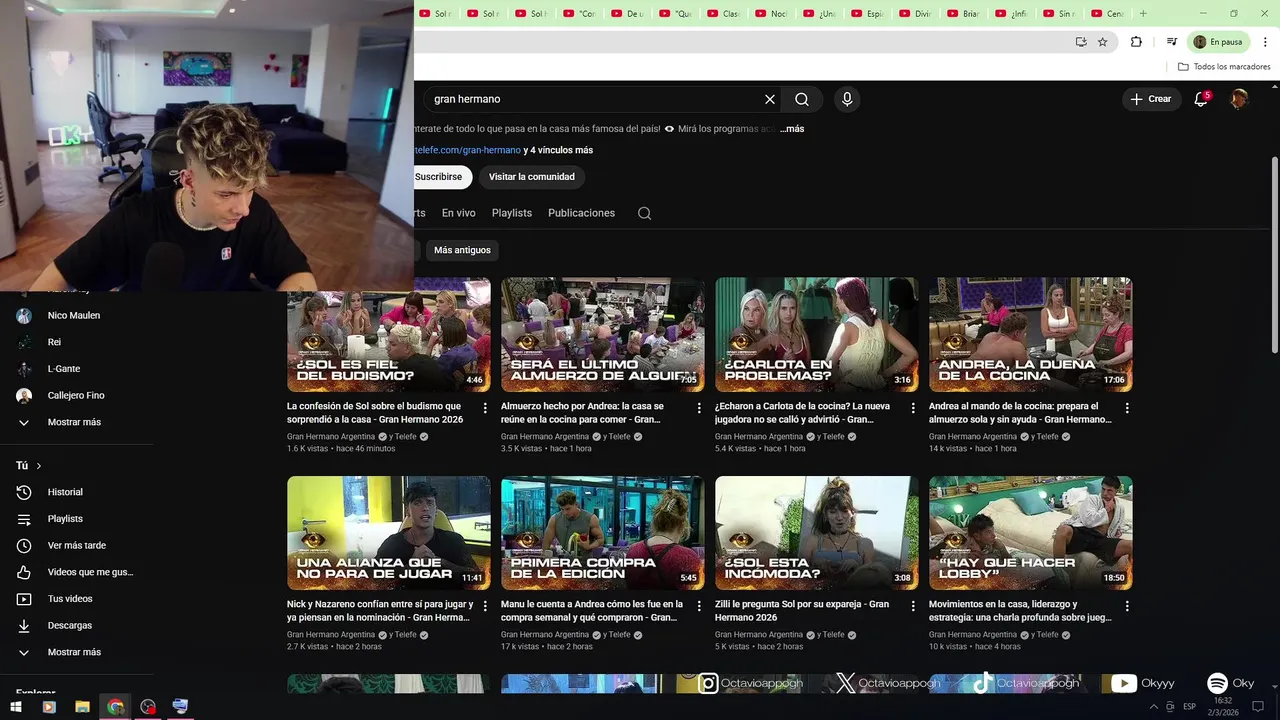Image resolution: width=1280 pixels, height=720 pixels.
Task: Open Chrome media controls icon
Action: [x=1172, y=42]
